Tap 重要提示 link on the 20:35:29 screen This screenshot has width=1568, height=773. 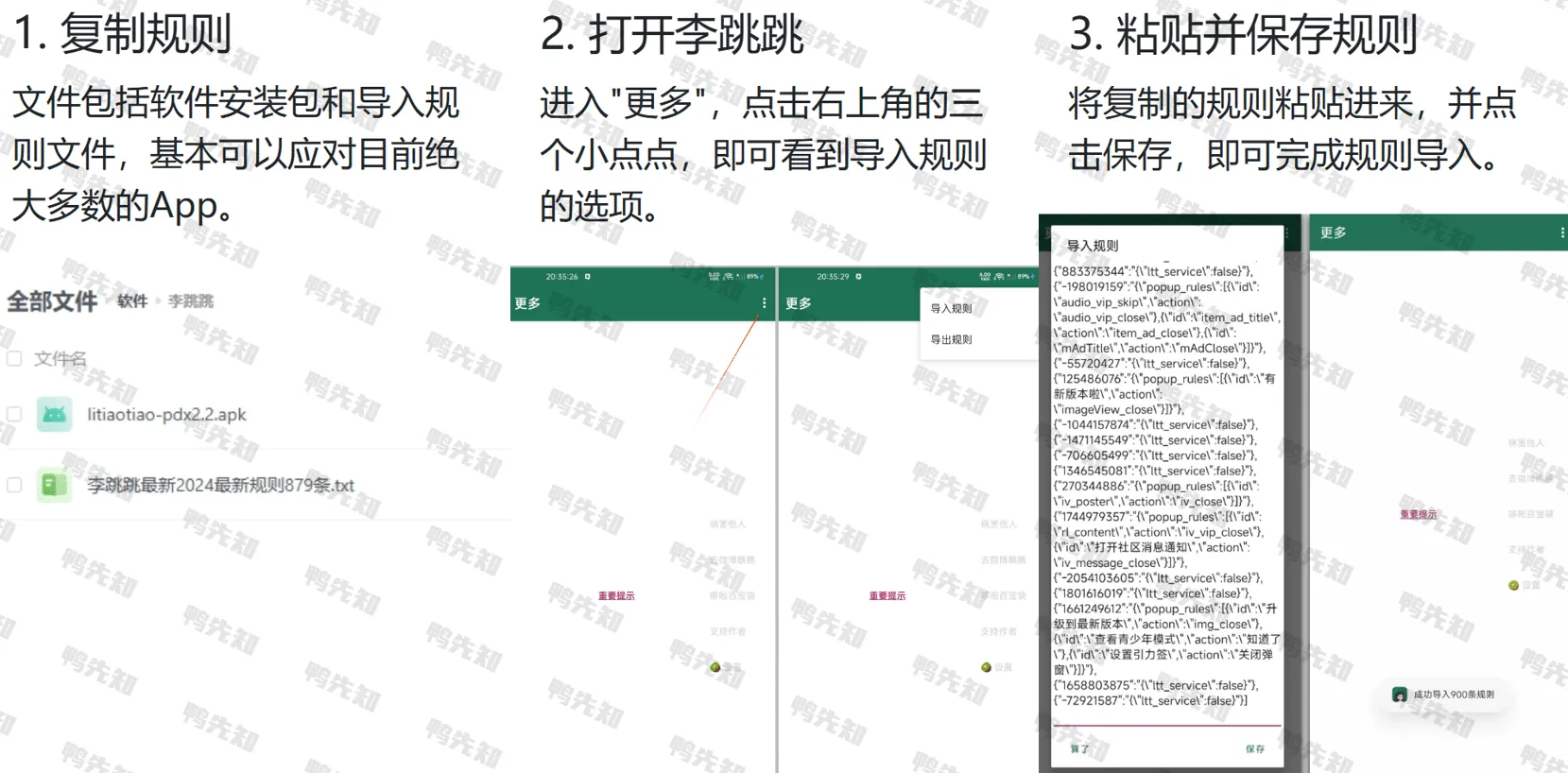coord(887,595)
